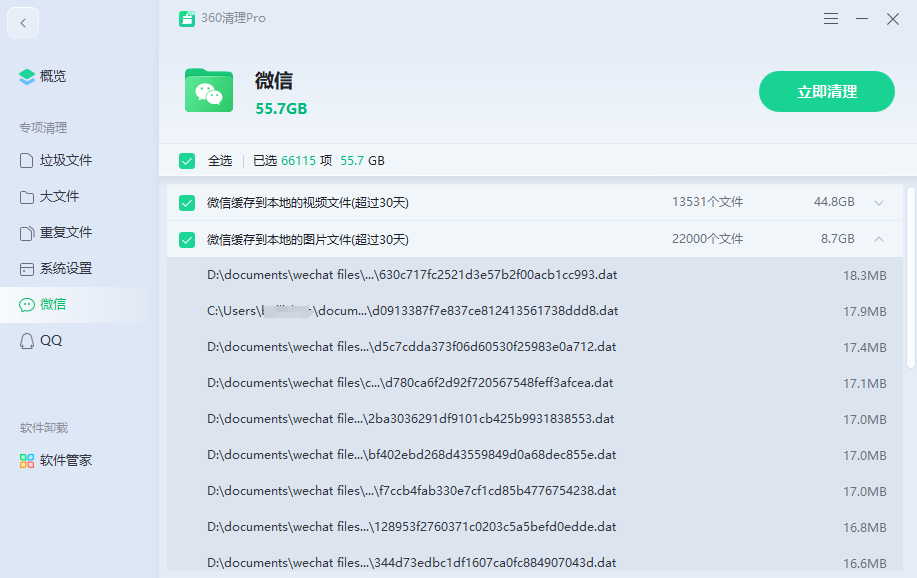Screen dimensions: 917x578
Task: Click the 重复文件 duplicate icon
Action: tap(26, 233)
